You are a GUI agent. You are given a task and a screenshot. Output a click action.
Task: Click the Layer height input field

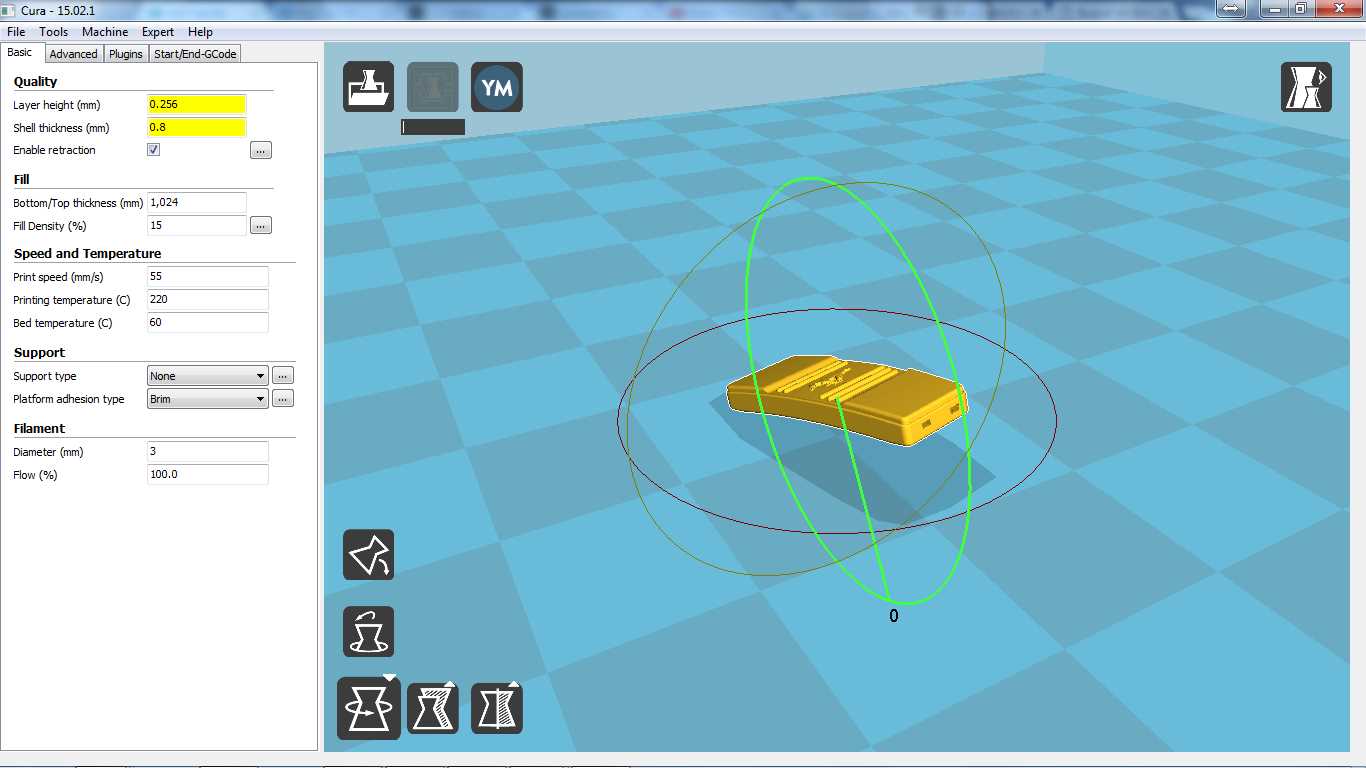coord(196,105)
